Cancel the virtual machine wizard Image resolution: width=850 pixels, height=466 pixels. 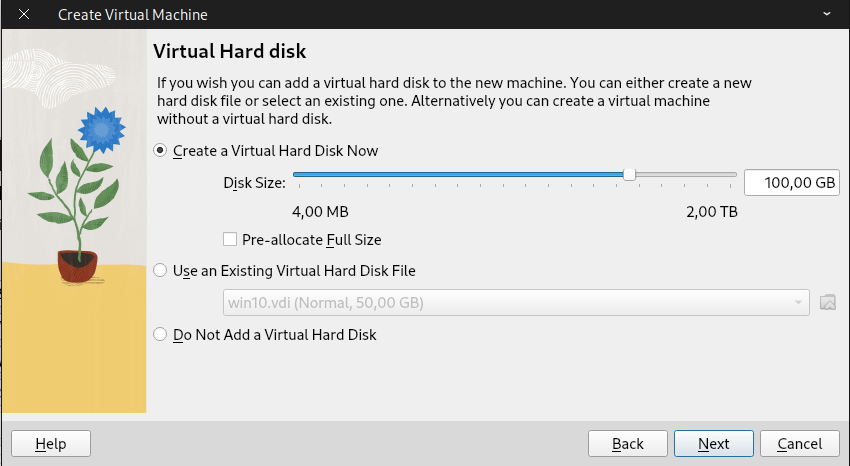click(800, 444)
